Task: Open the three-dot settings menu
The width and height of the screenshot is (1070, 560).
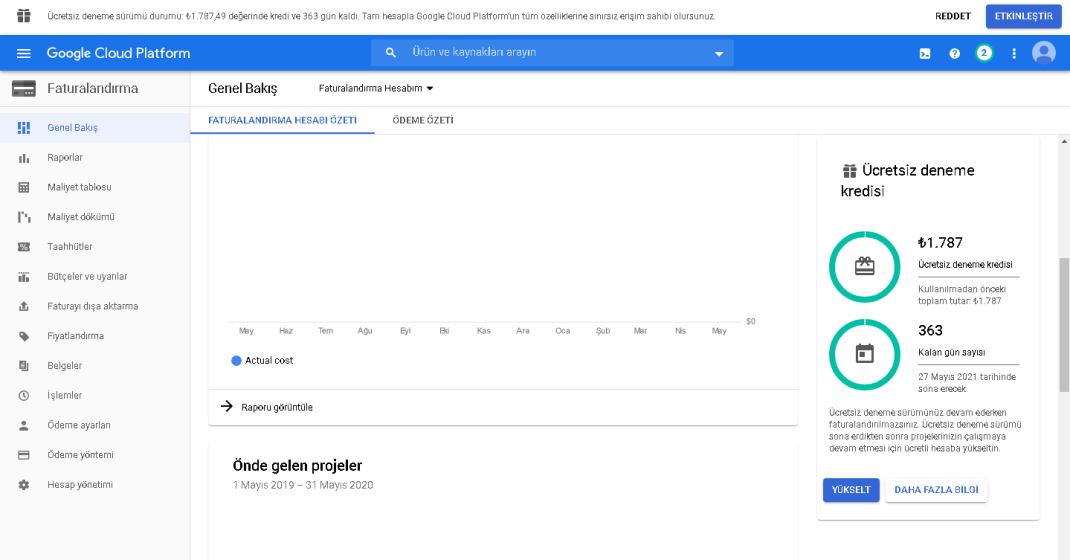Action: [1013, 53]
